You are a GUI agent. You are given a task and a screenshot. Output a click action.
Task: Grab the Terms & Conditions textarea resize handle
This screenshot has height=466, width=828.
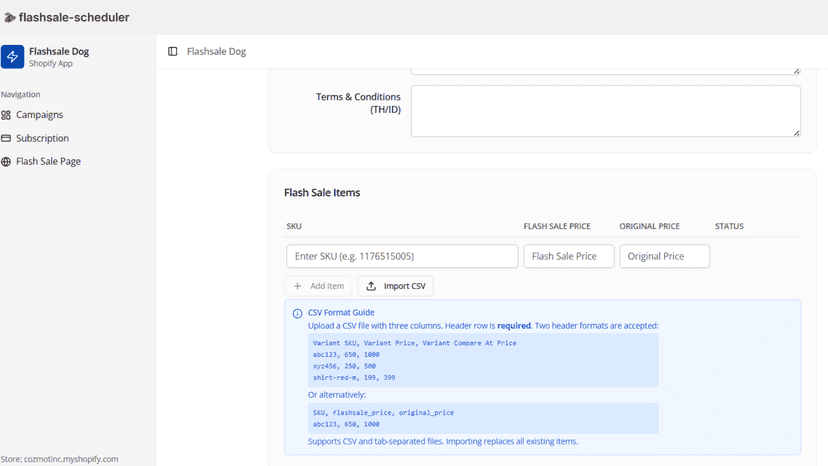[796, 133]
